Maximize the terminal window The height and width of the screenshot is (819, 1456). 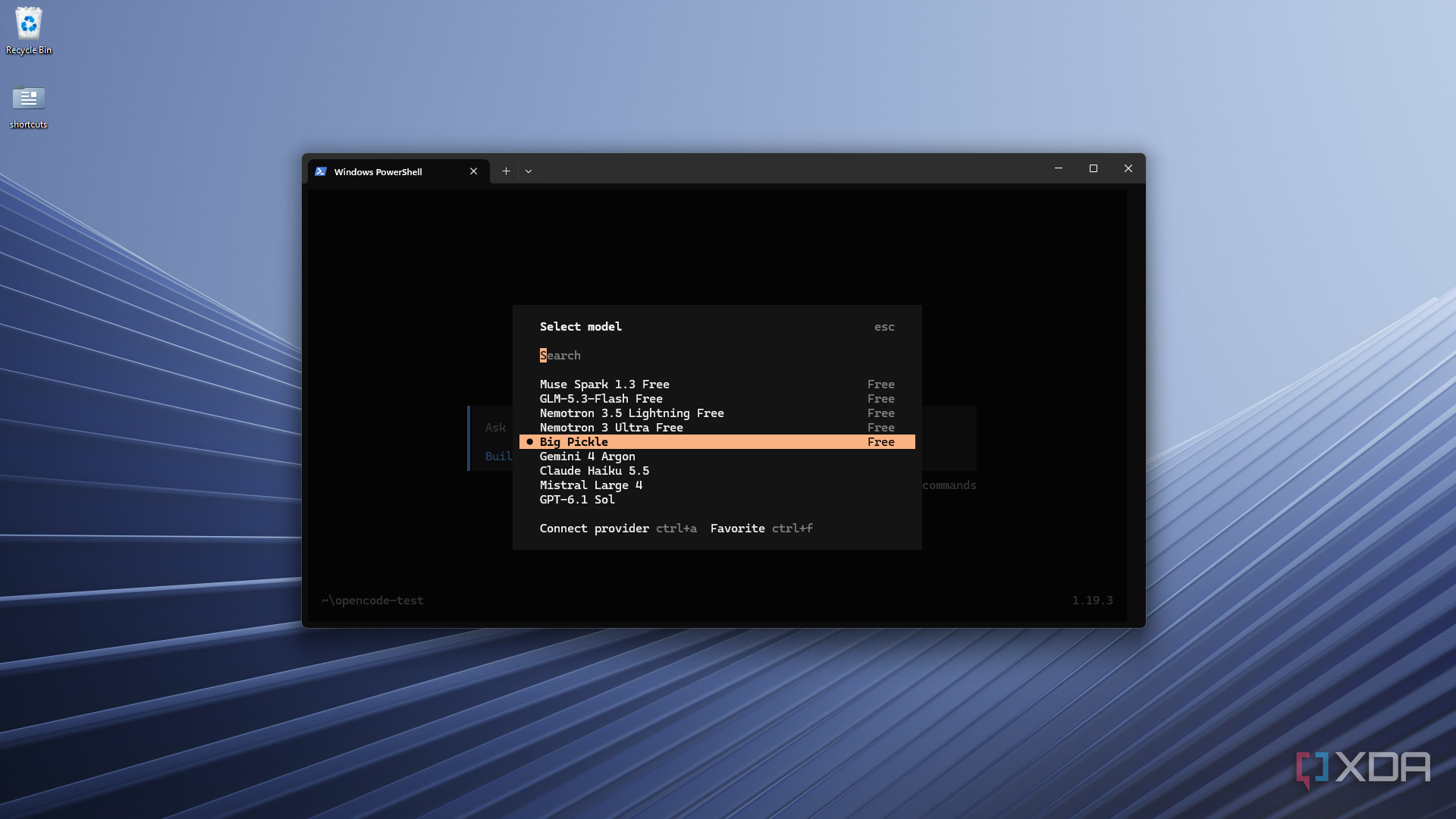click(1094, 168)
